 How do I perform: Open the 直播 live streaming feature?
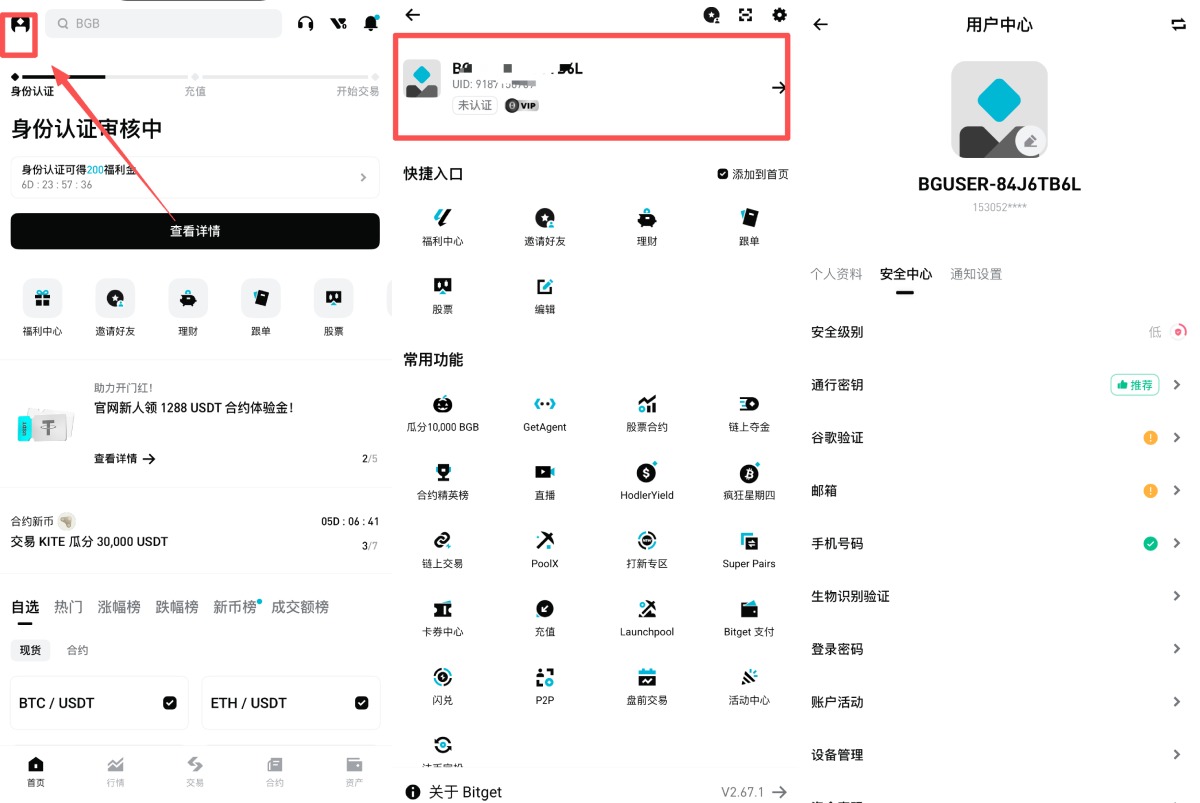[544, 471]
